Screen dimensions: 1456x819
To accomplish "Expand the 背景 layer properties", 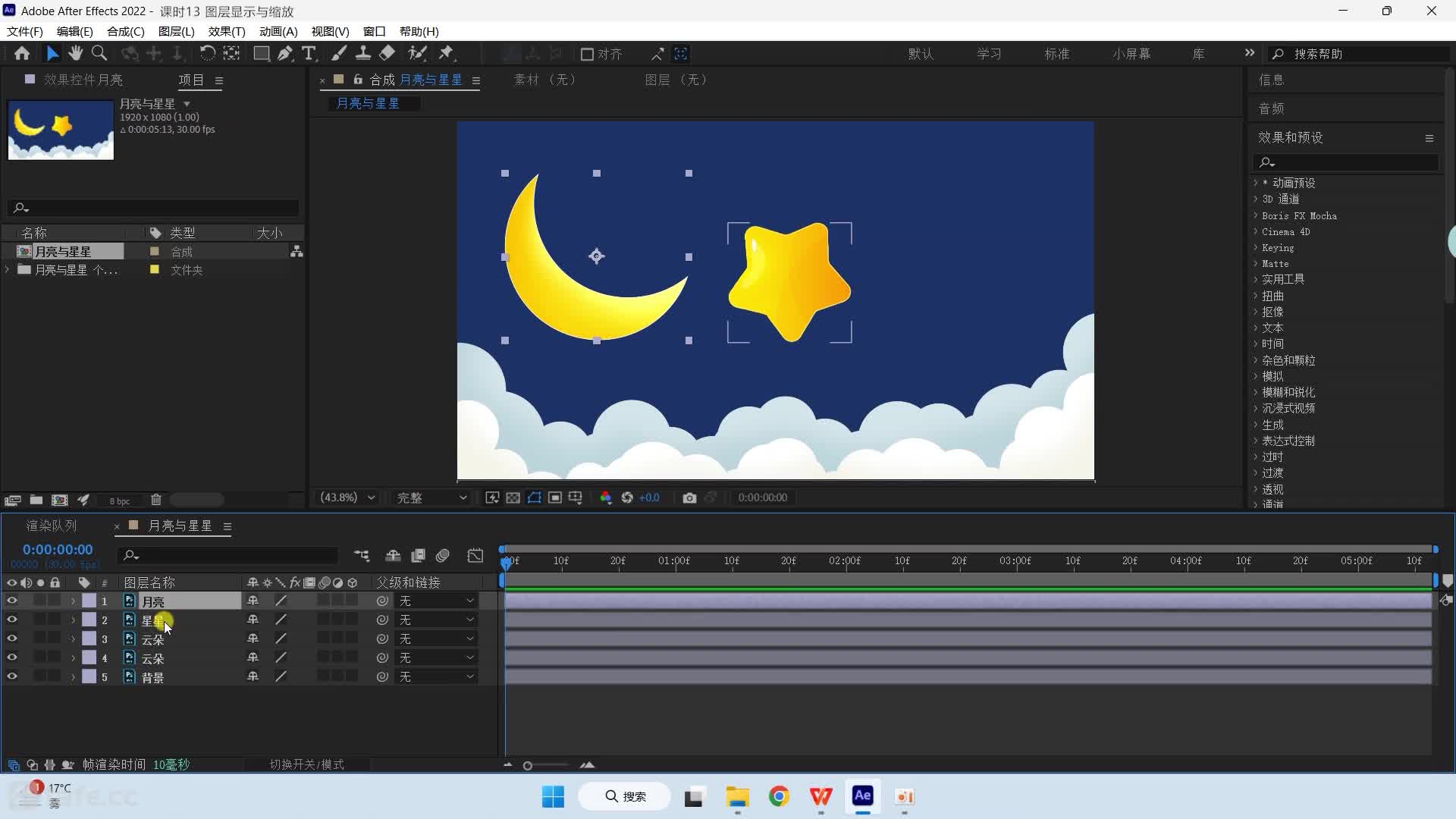I will [74, 677].
